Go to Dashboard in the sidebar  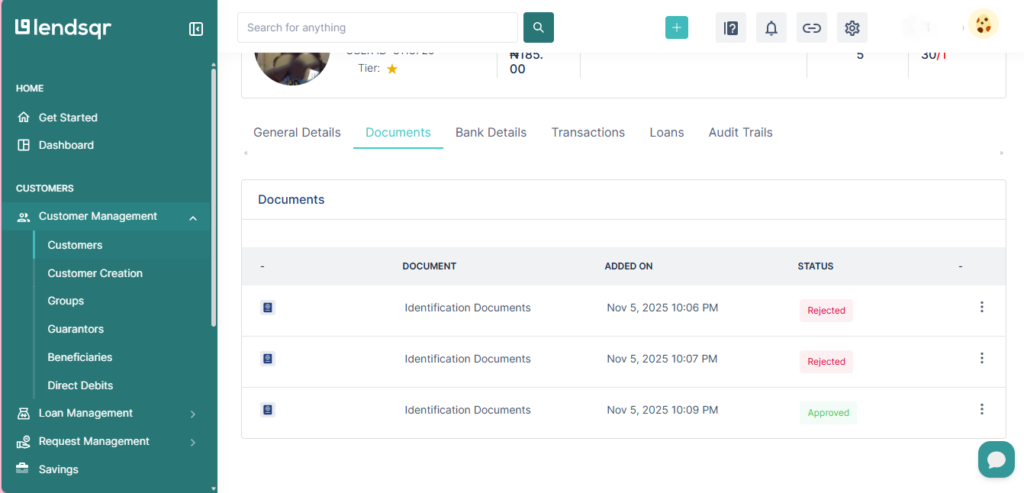(x=66, y=145)
